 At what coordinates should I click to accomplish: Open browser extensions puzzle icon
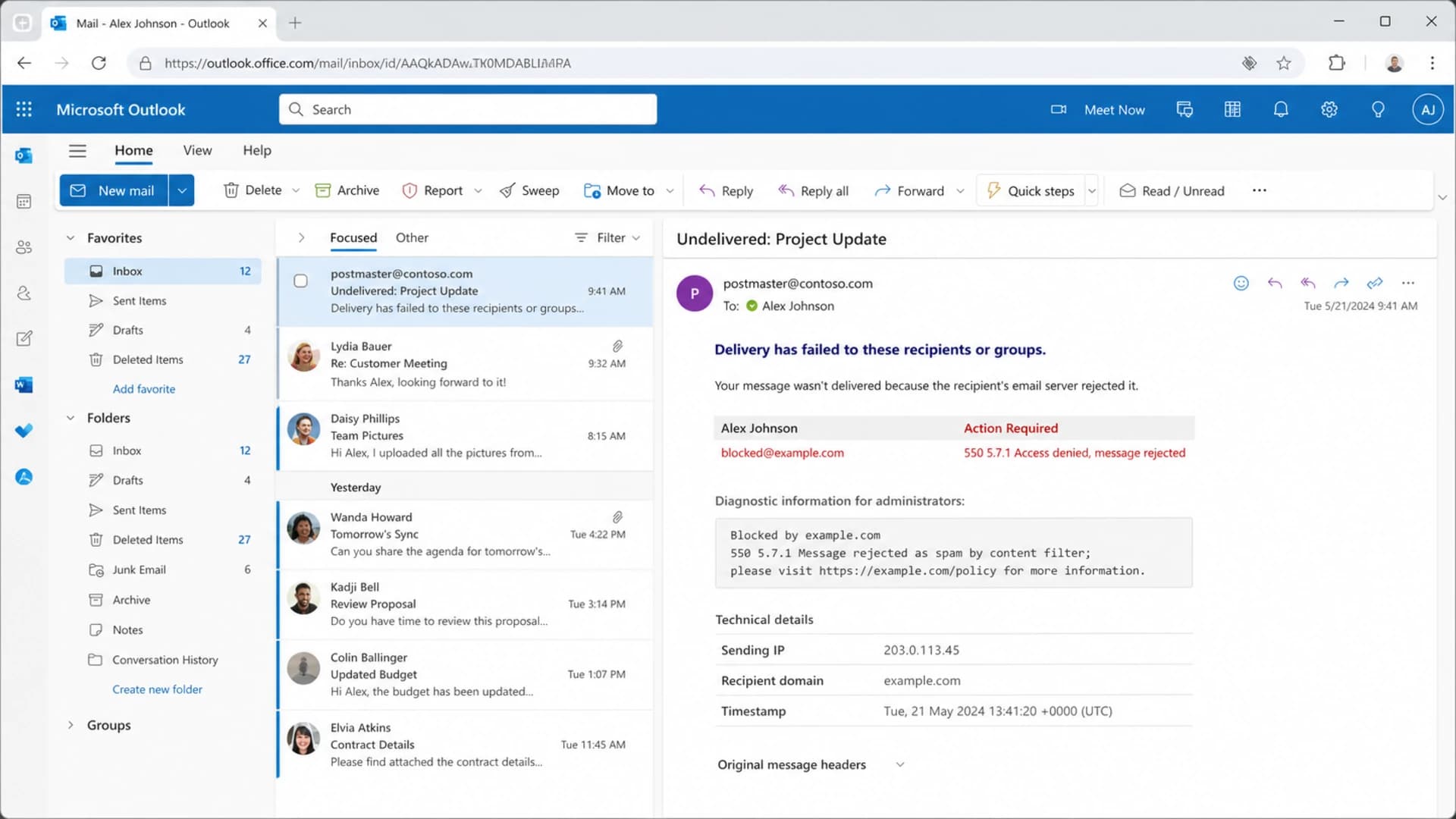pos(1337,63)
